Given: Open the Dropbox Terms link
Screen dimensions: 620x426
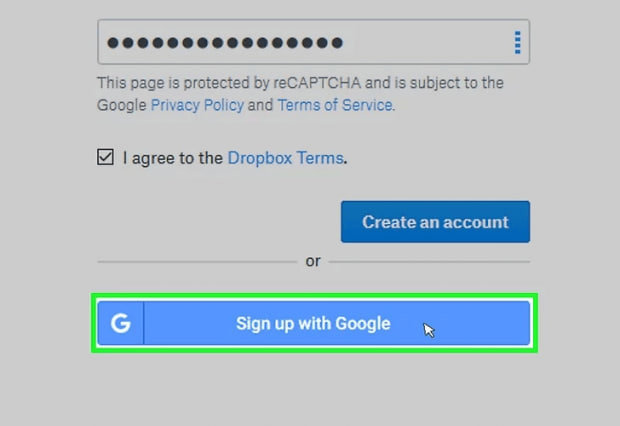Looking at the screenshot, I should [x=285, y=158].
